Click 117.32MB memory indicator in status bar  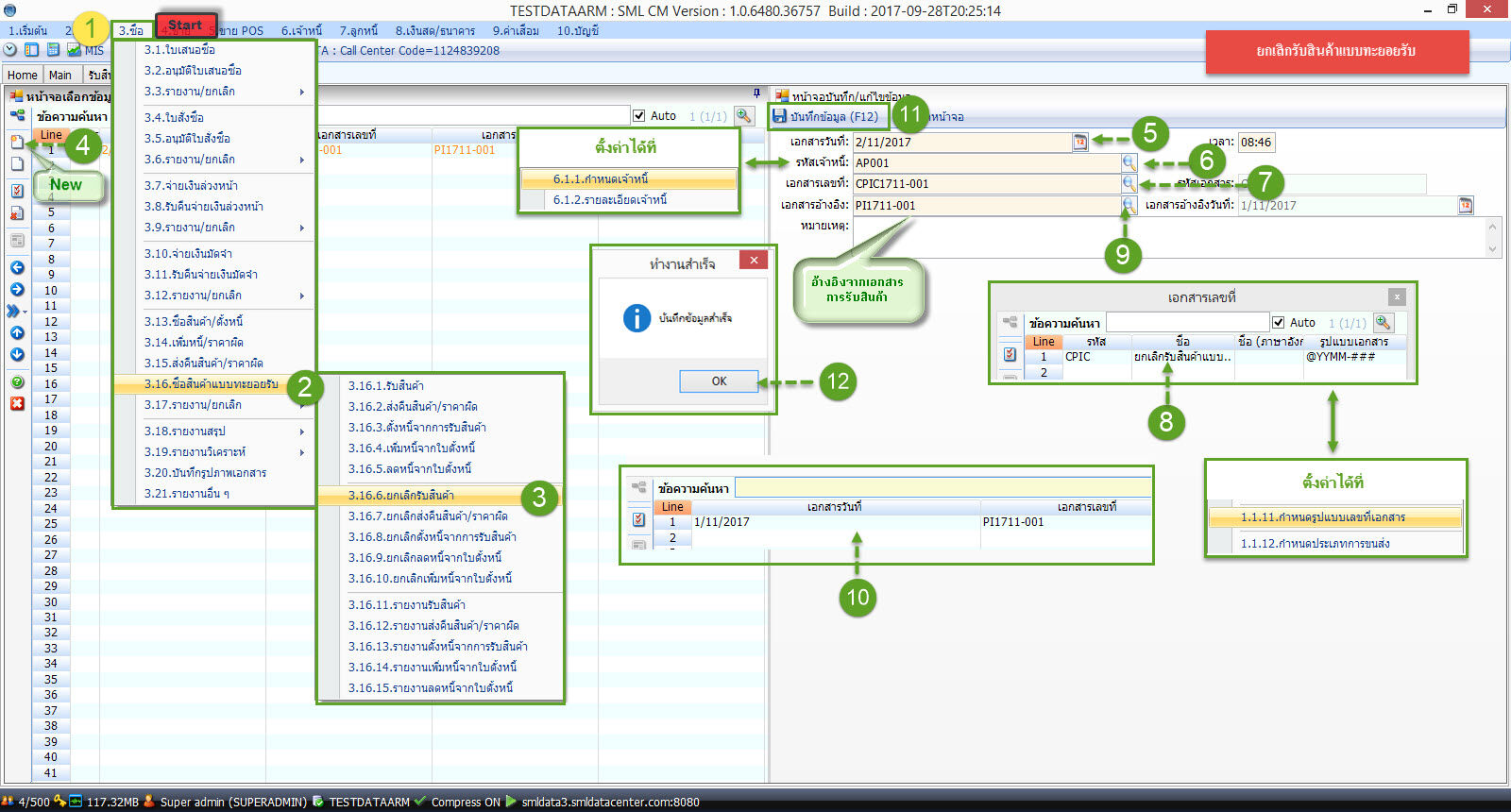coord(112,802)
